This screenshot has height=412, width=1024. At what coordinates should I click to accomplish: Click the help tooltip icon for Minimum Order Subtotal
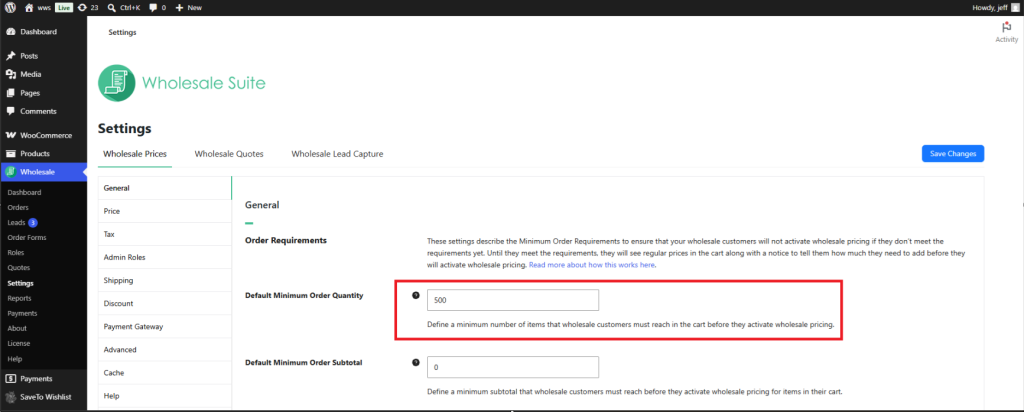click(x=415, y=362)
